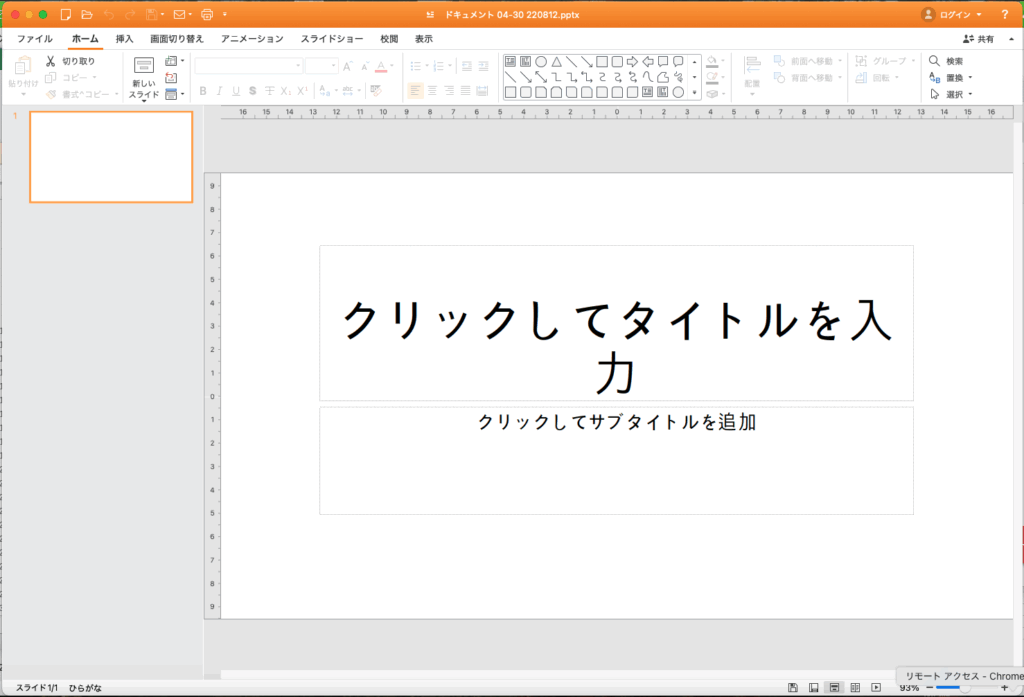
Task: Click the 共有 (Share) button
Action: 978,39
